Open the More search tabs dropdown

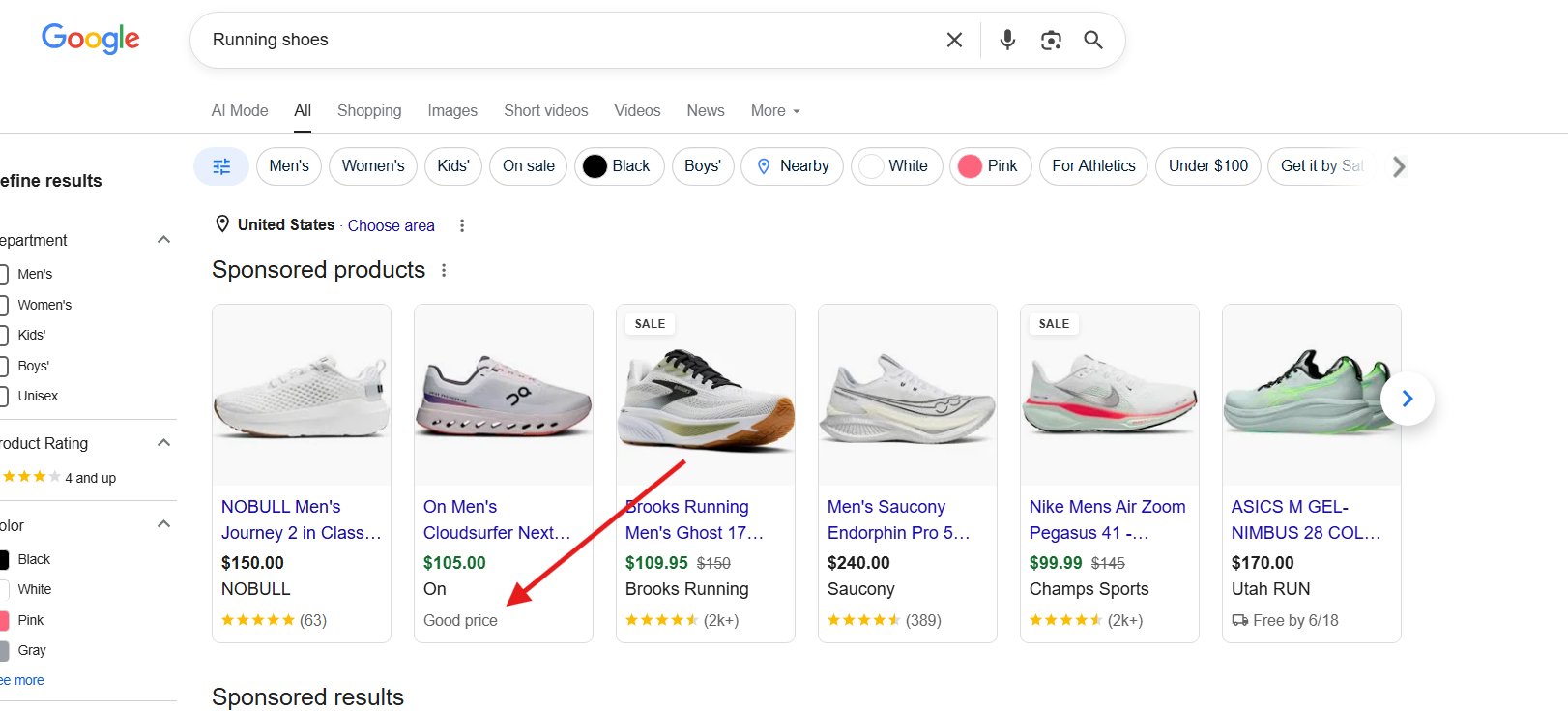tap(775, 111)
